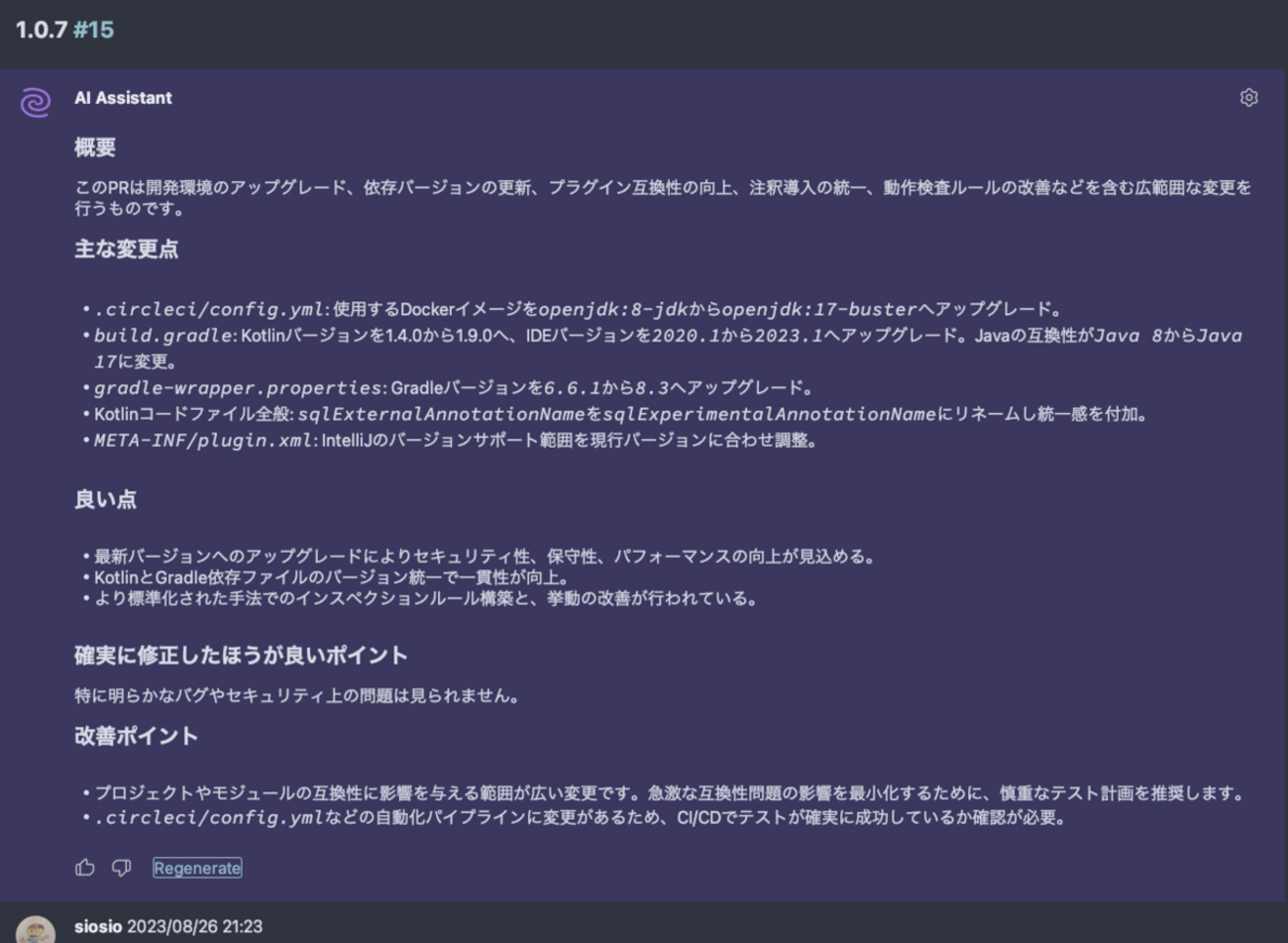The width and height of the screenshot is (1288, 943).
Task: Click .circleci/config.yml in the Docker image bullet
Action: (x=209, y=309)
